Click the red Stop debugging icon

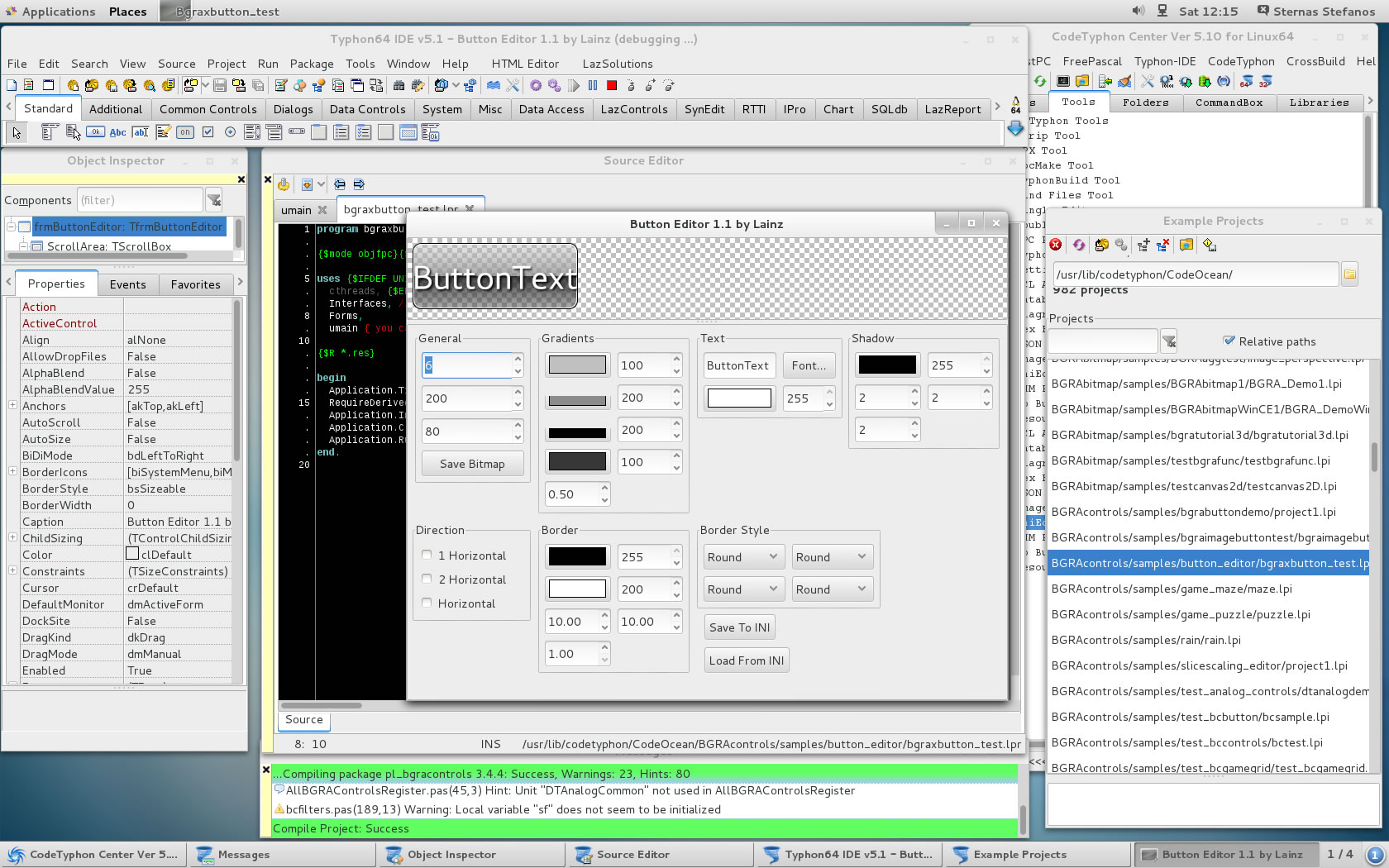pos(612,85)
